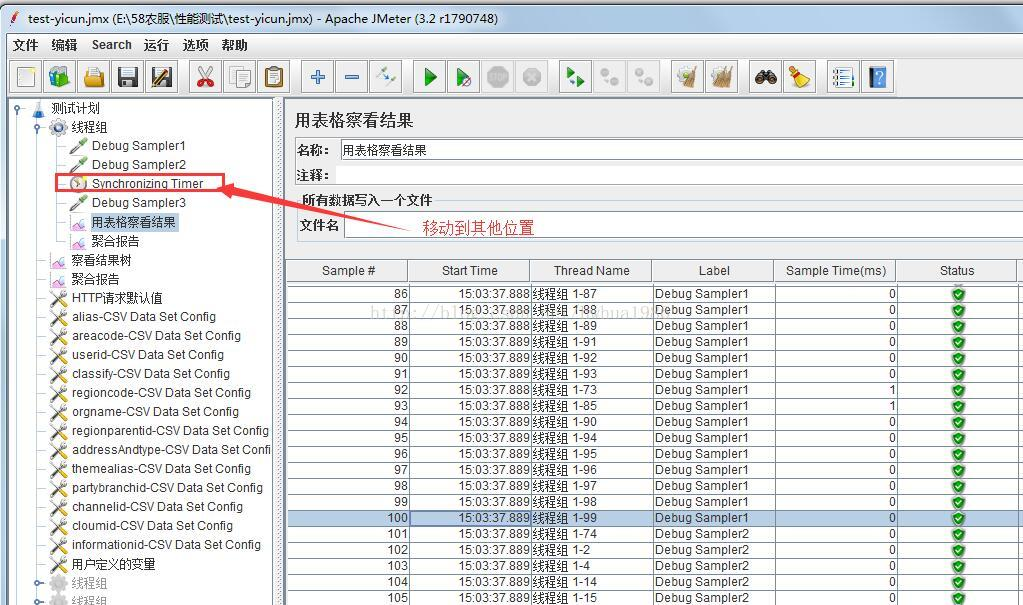Click the Clear All brooms icon
Image resolution: width=1023 pixels, height=605 pixels.
click(722, 78)
